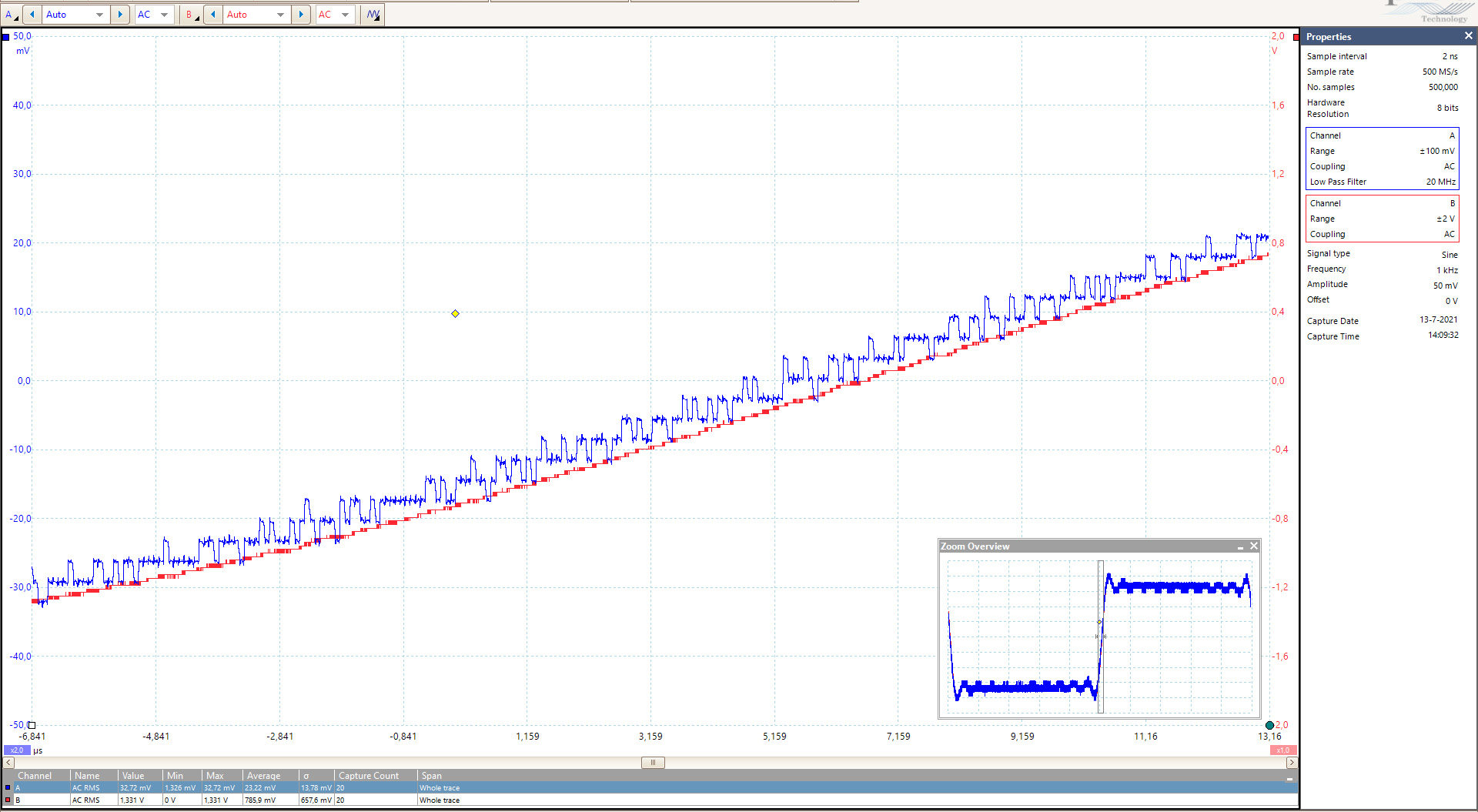Click the Signal type Sine value
Screen dimensions: 1478x812
(x=1450, y=255)
